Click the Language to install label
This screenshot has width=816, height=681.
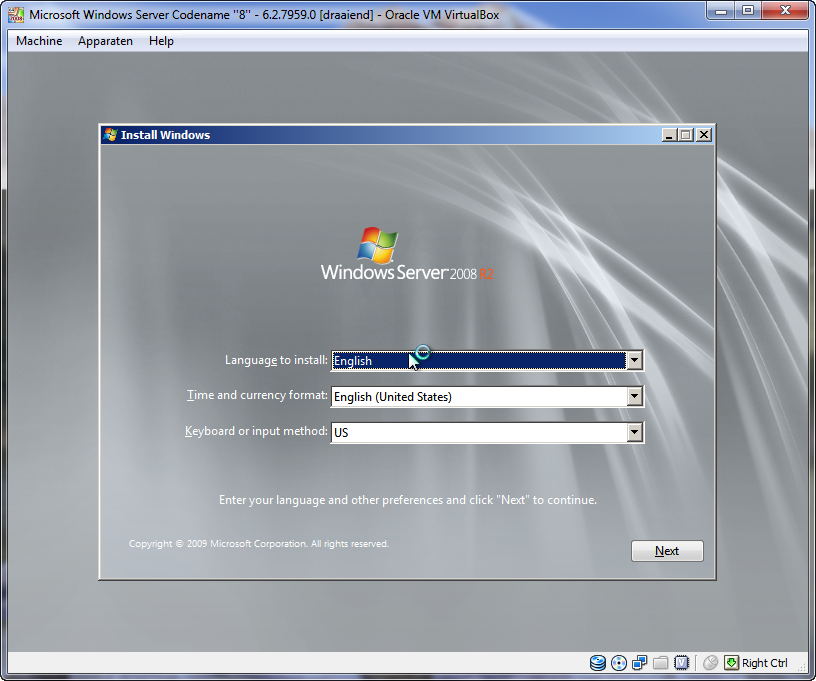pyautogui.click(x=276, y=360)
